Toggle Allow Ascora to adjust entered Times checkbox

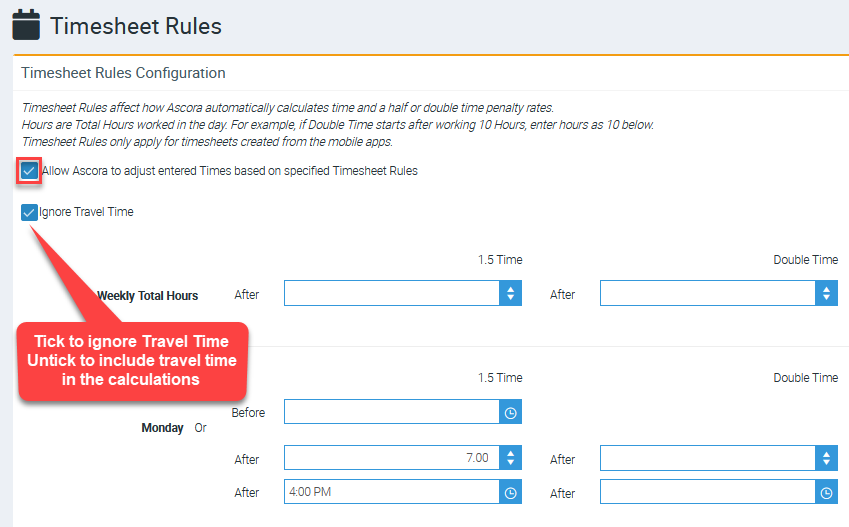(29, 171)
